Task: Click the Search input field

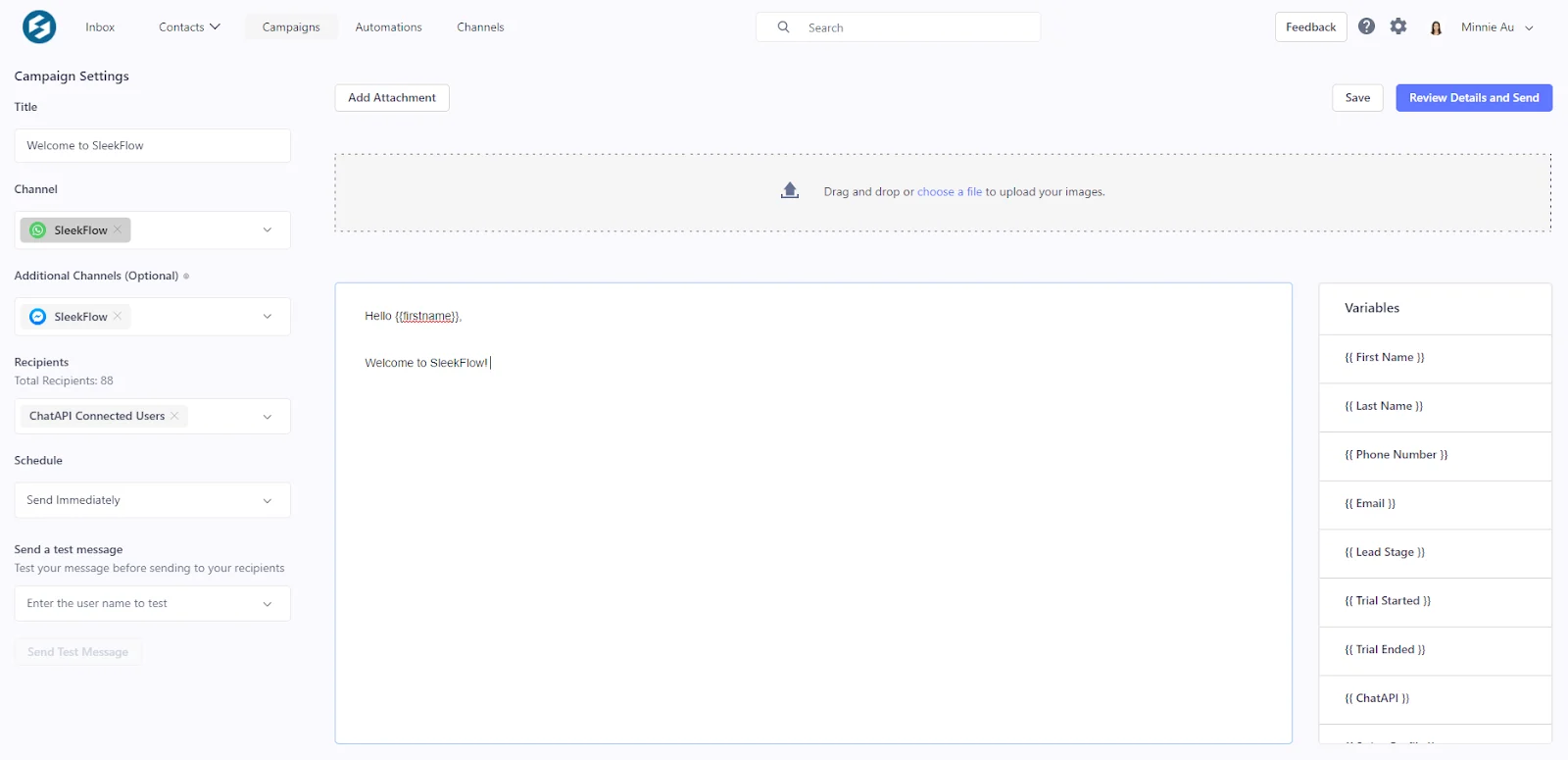Action: [899, 27]
